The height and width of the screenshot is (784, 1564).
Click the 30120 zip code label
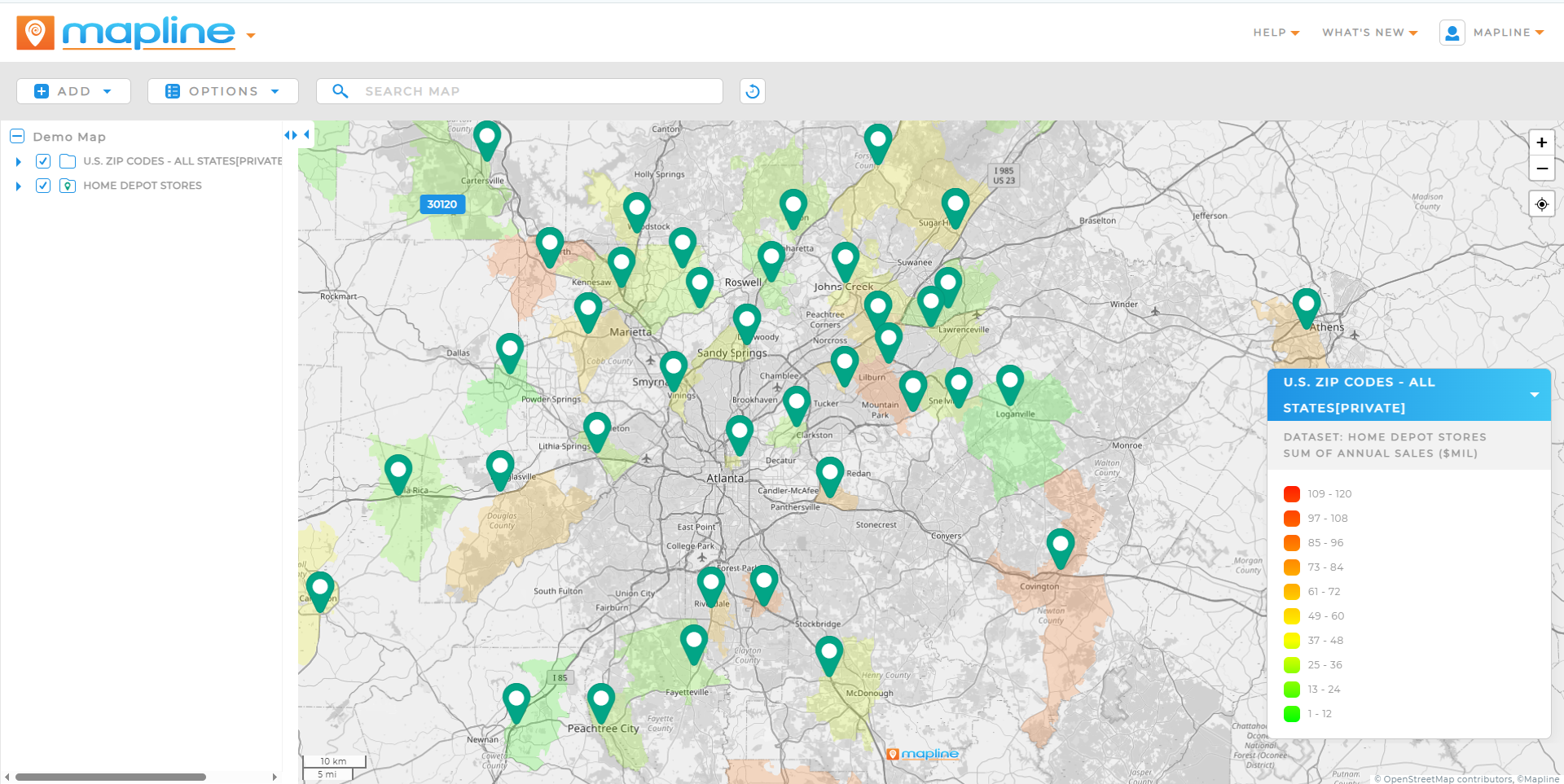coord(442,204)
